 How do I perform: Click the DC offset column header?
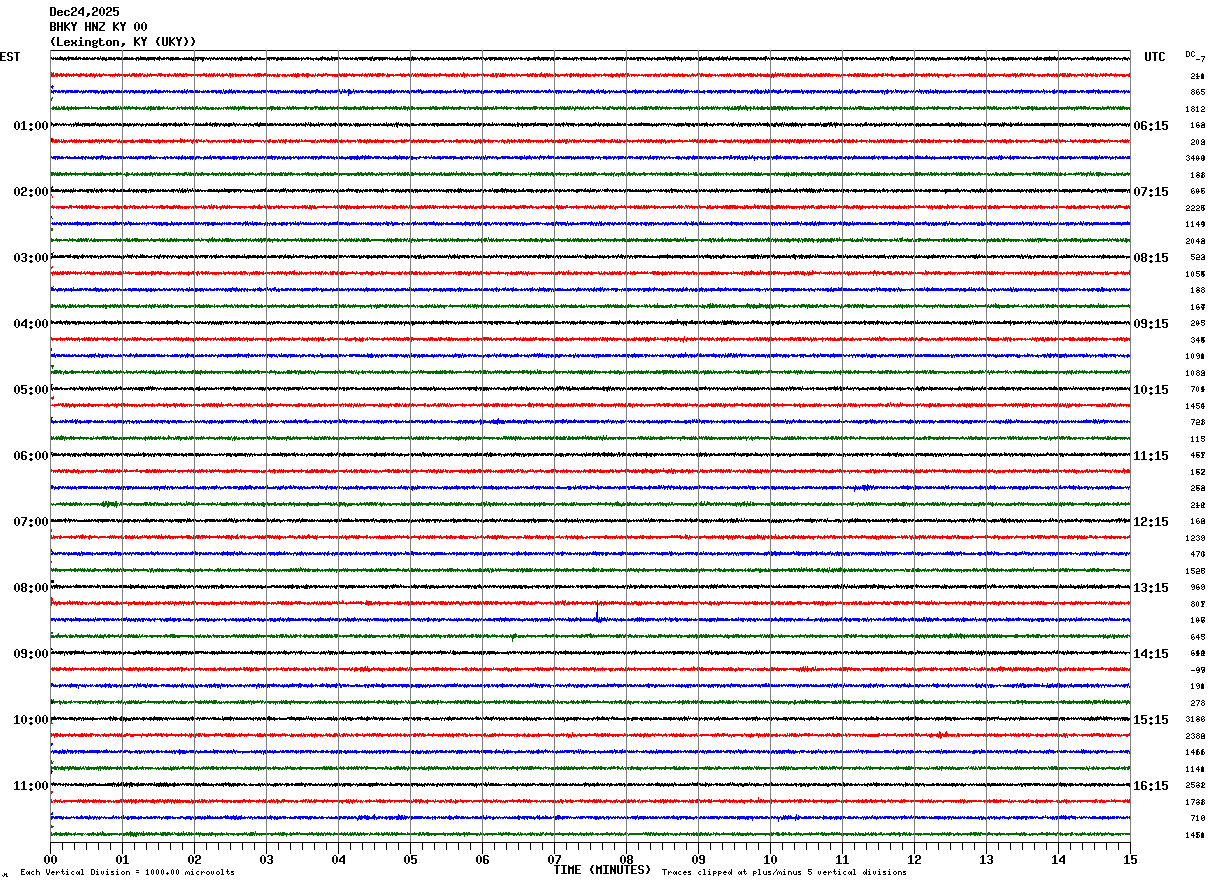[x=1191, y=54]
